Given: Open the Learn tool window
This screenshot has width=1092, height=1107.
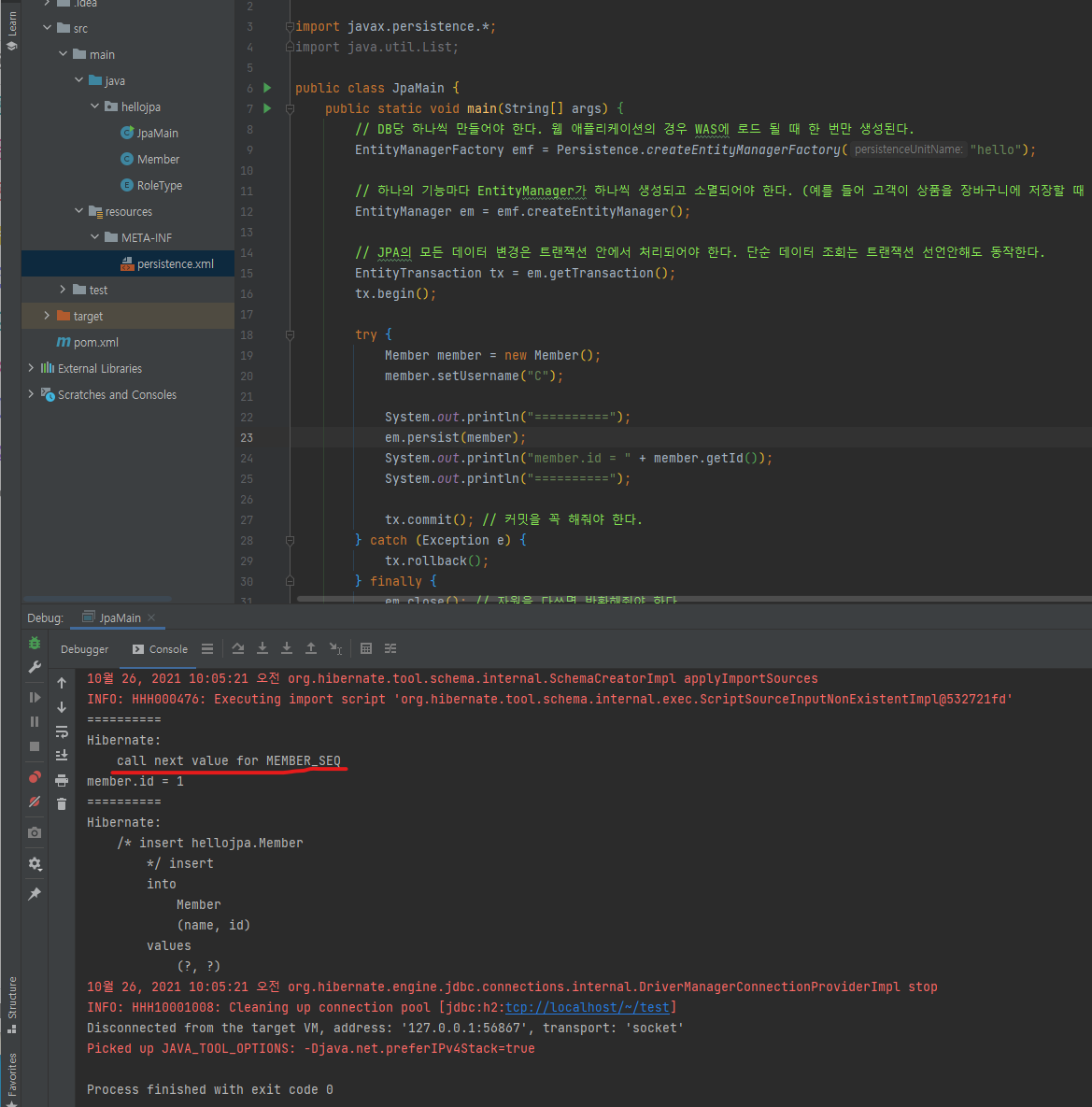Looking at the screenshot, I should (12, 30).
